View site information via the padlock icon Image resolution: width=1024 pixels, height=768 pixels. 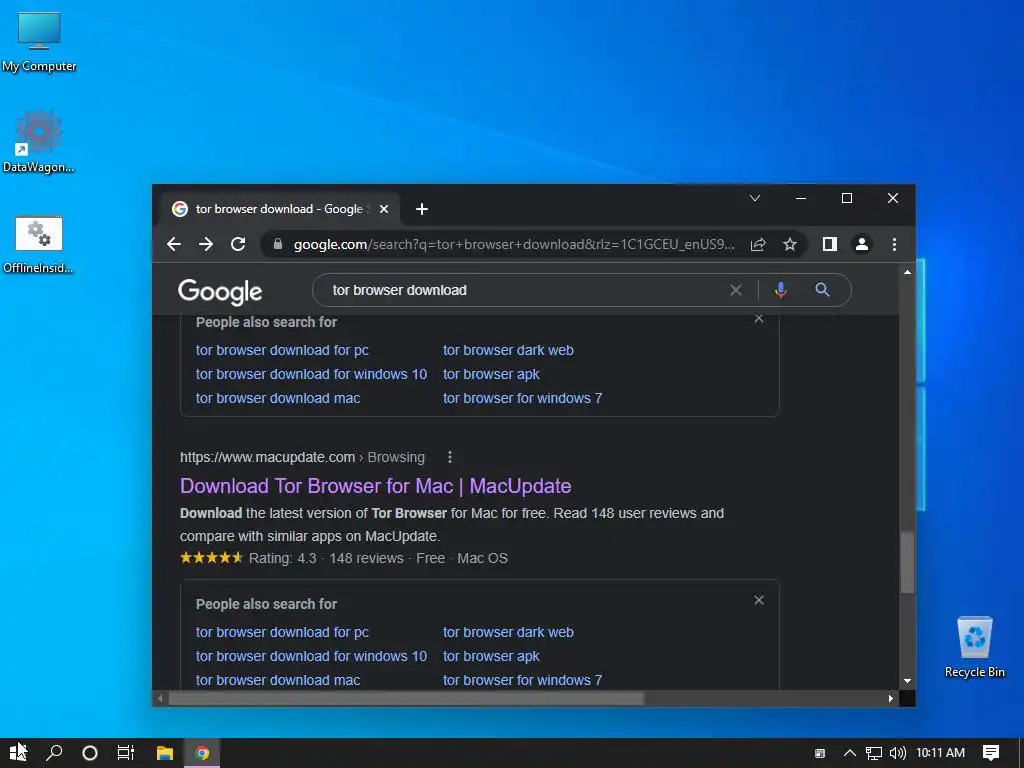click(x=278, y=244)
